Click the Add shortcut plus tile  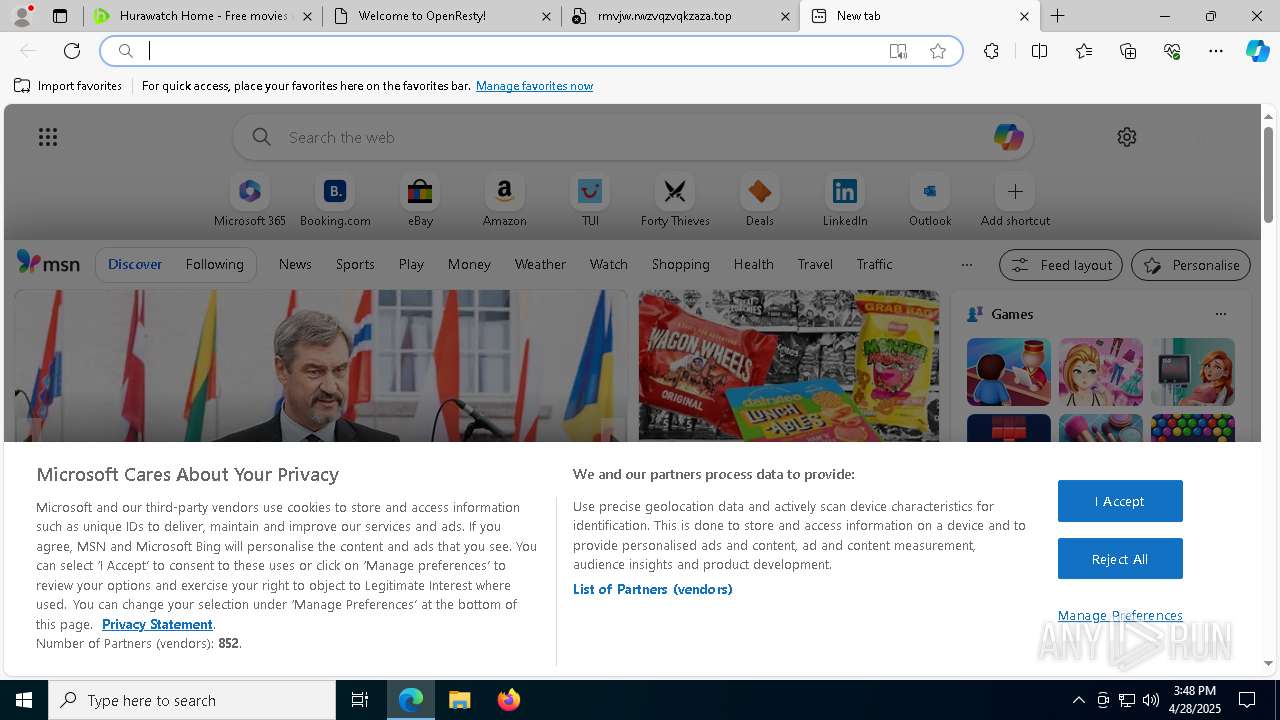(1015, 200)
